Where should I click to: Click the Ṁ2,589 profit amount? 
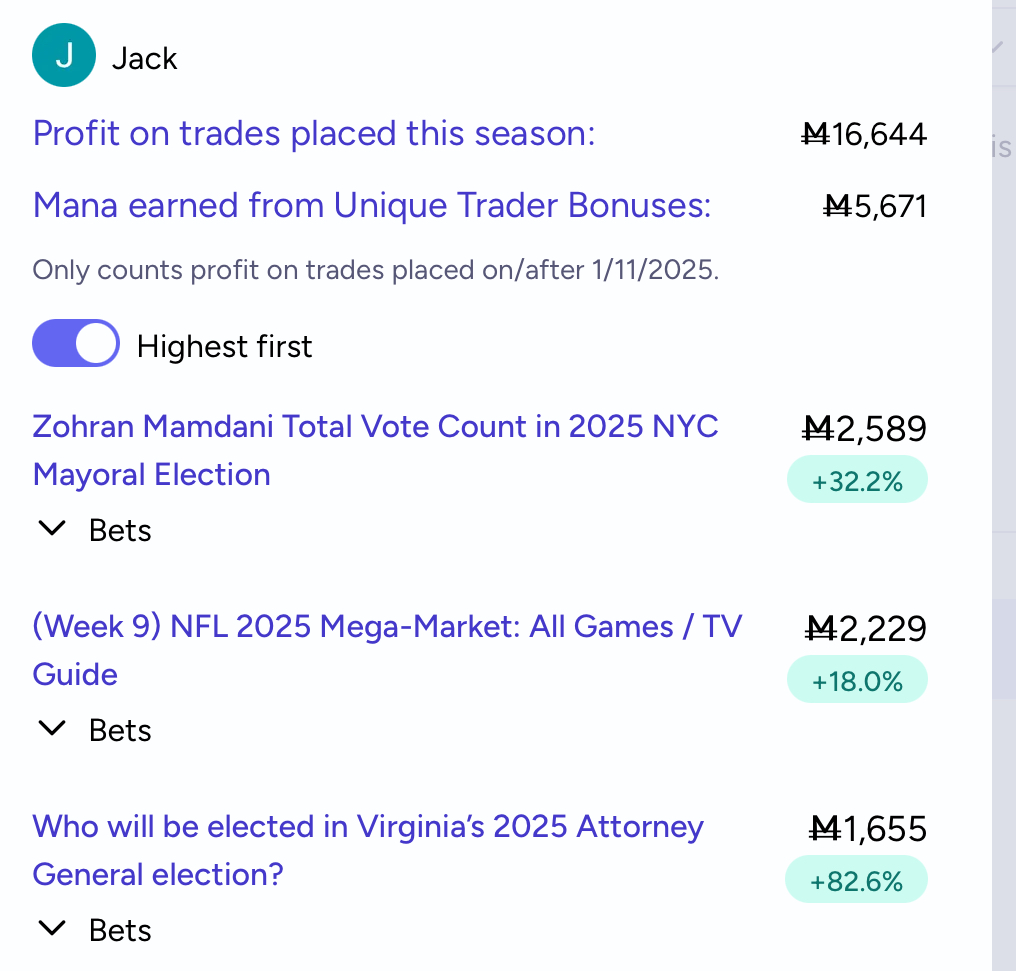point(865,429)
